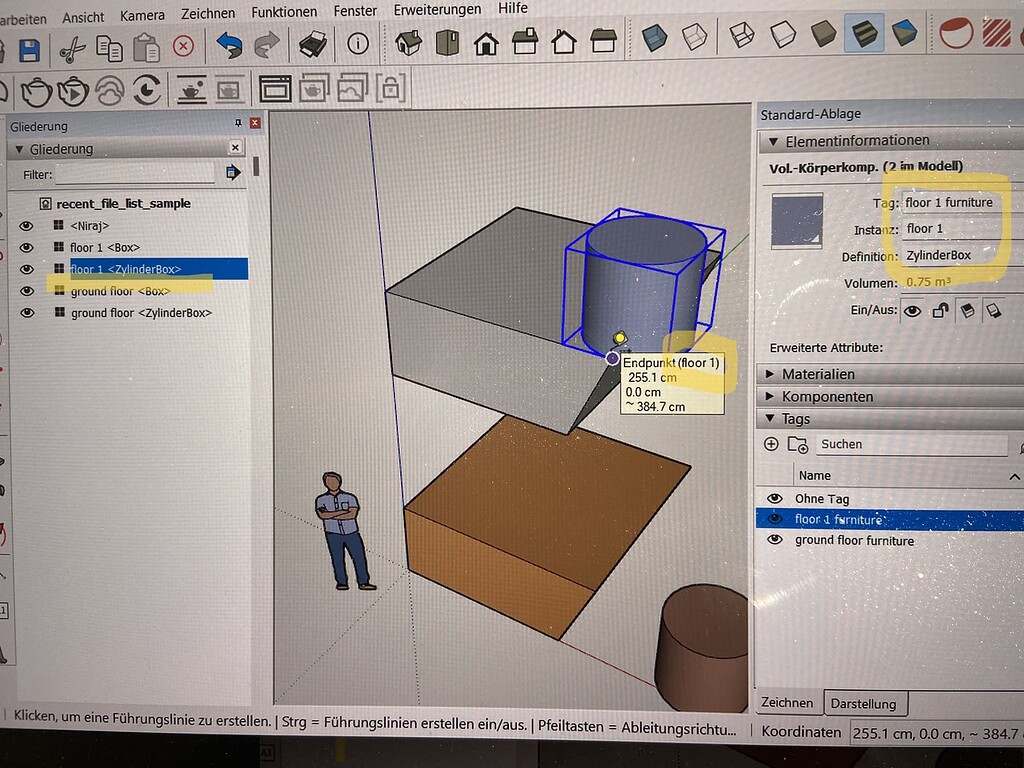Click the model Info circle icon

pyautogui.click(x=357, y=43)
